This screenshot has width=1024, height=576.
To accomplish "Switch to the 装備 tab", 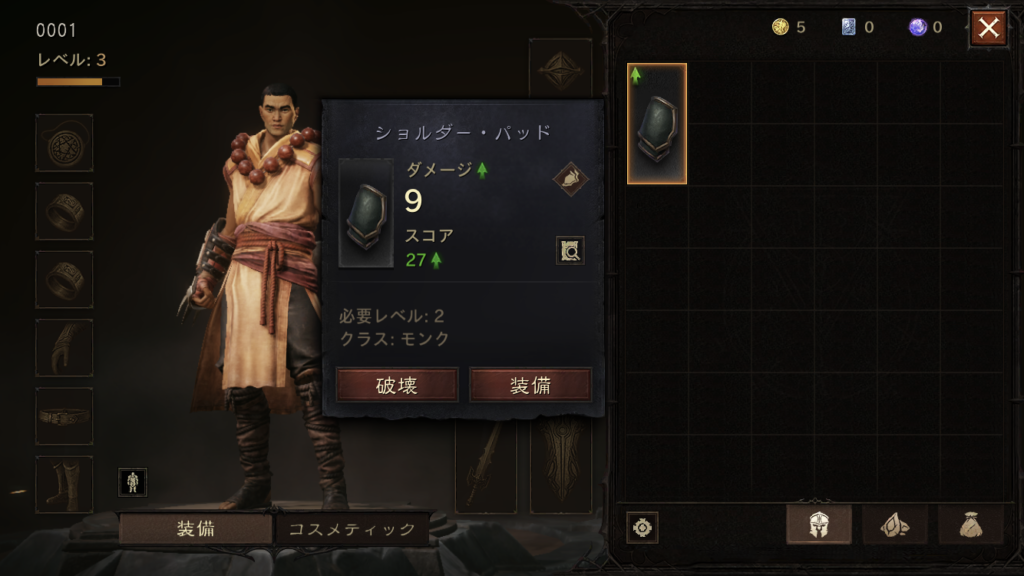I will [x=195, y=528].
